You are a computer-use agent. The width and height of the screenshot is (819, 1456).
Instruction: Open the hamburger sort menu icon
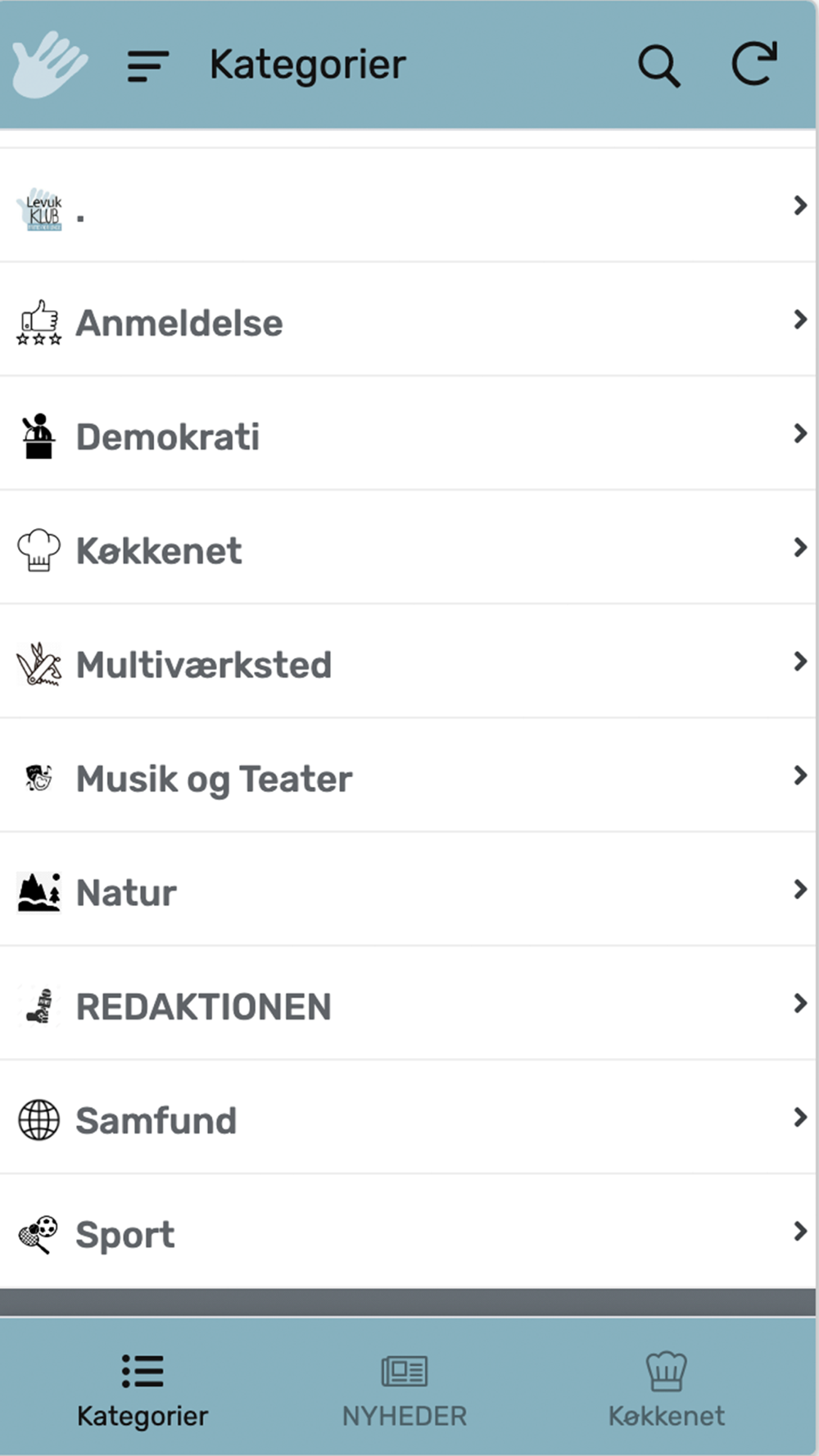tap(148, 66)
